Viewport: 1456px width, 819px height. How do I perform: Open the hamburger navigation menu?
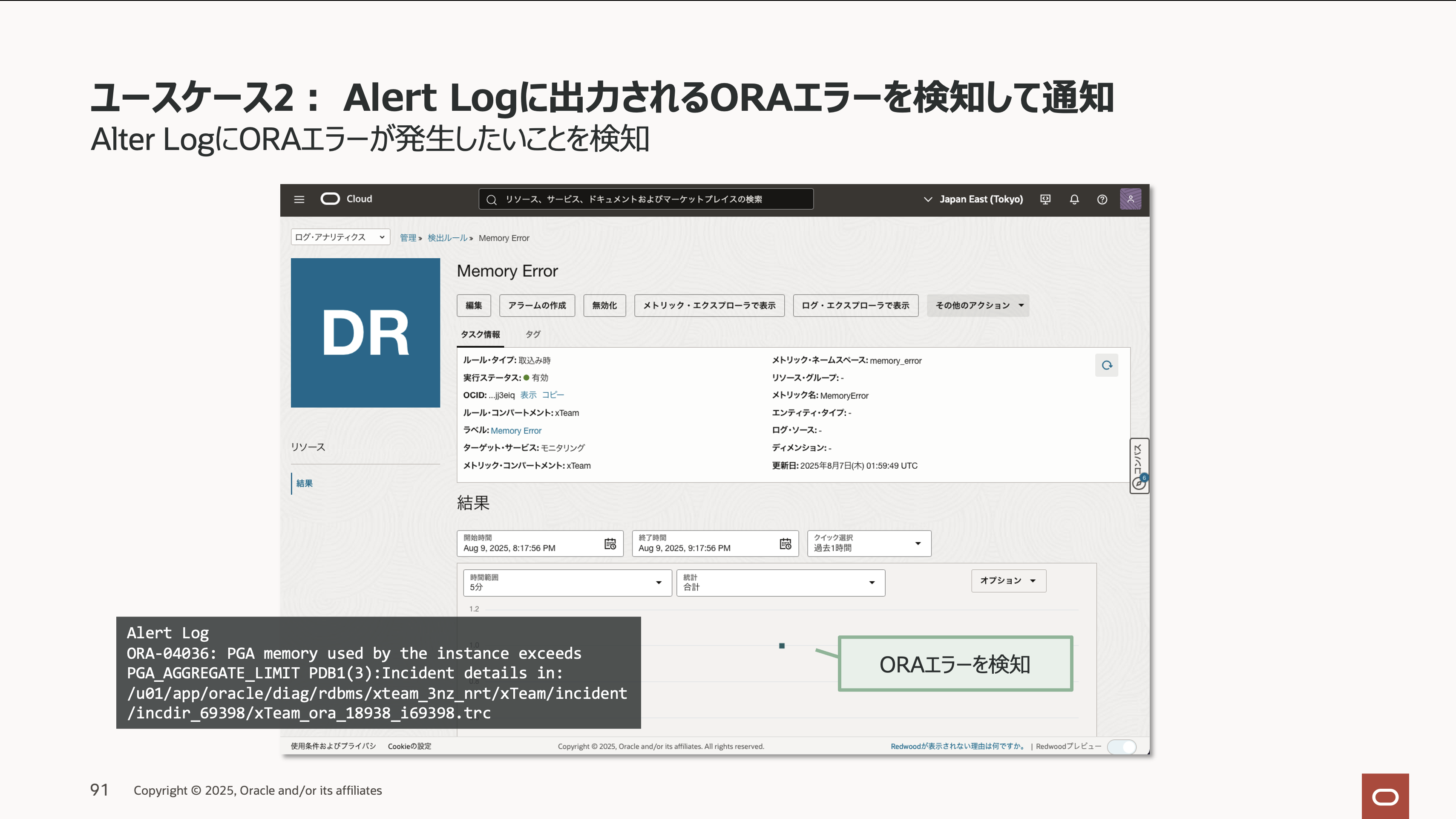(299, 199)
